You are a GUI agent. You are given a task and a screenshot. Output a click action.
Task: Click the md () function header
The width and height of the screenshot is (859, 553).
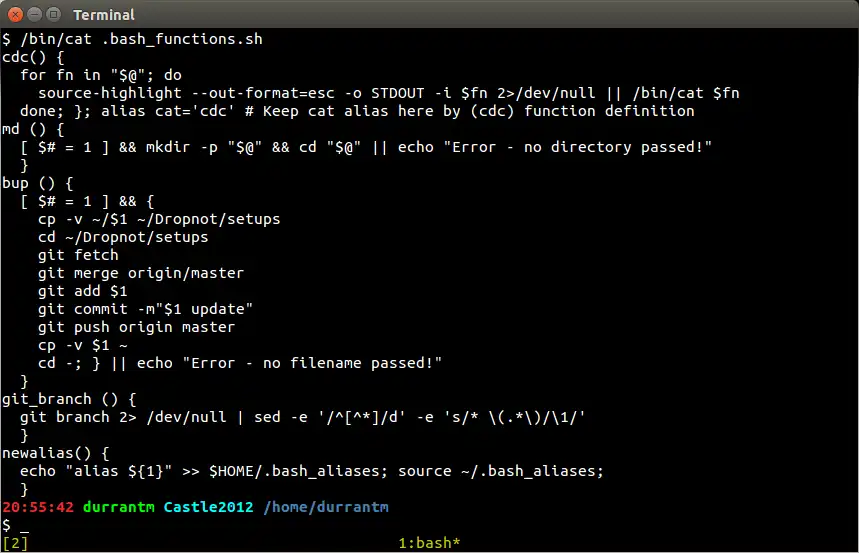[33, 129]
